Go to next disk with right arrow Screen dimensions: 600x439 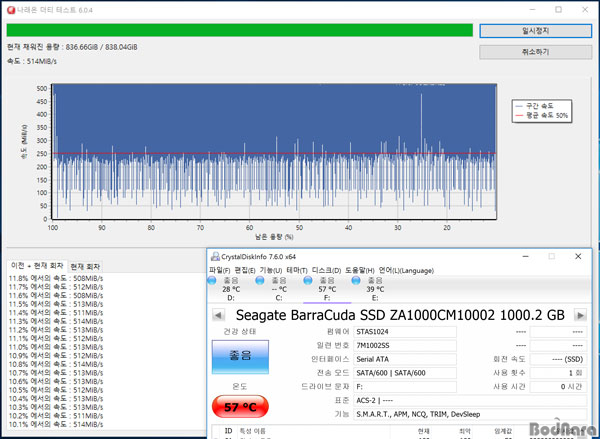tap(580, 315)
